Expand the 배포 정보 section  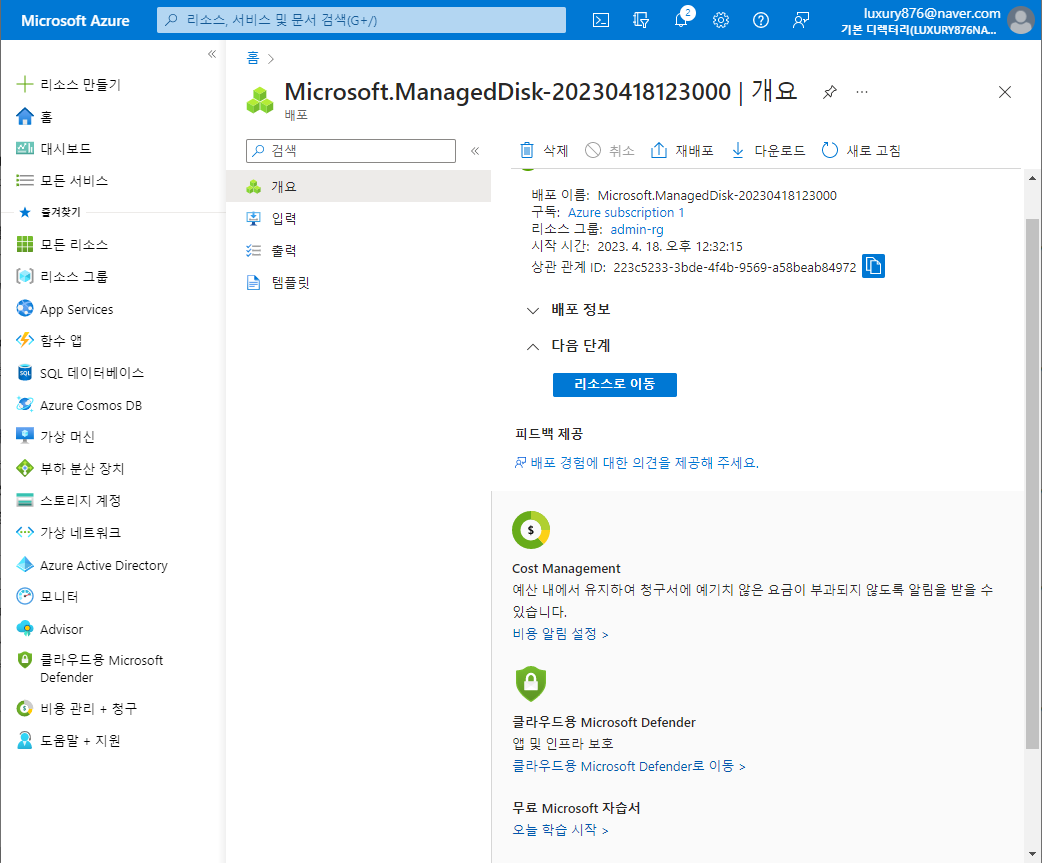point(568,310)
